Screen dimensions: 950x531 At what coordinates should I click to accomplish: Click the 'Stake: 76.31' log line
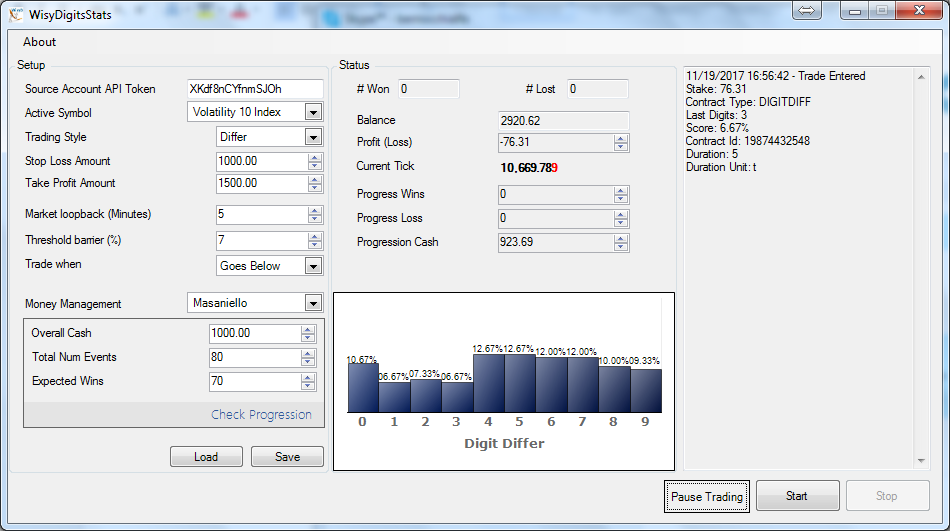coord(716,89)
